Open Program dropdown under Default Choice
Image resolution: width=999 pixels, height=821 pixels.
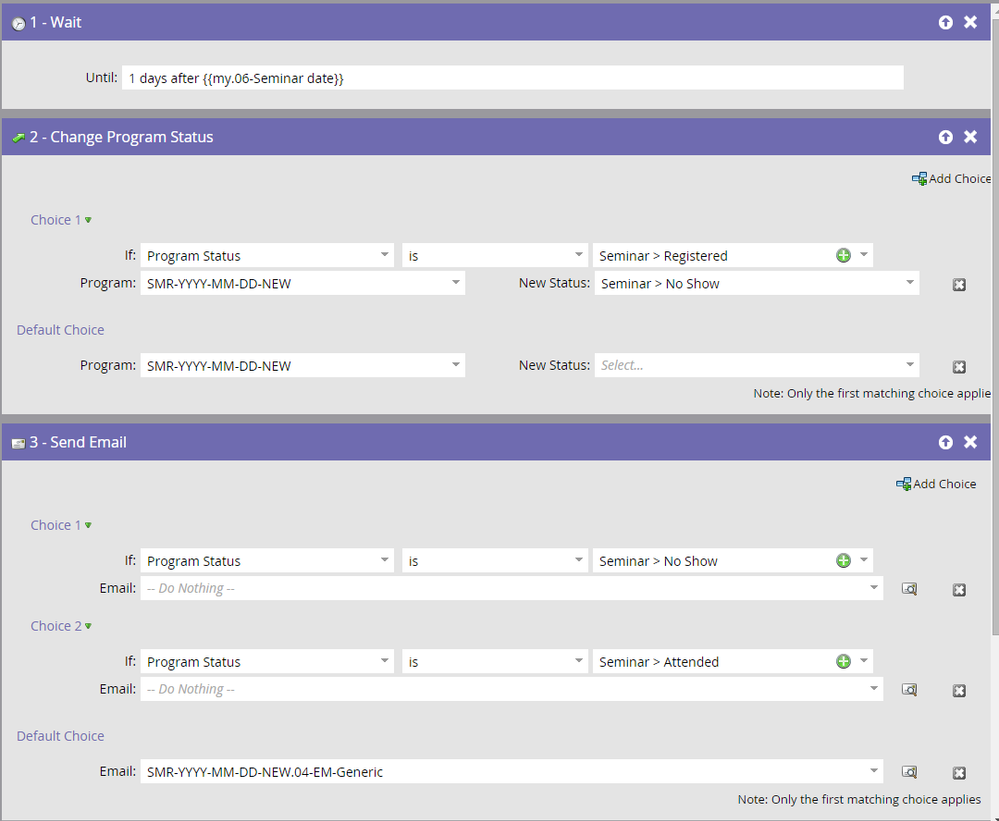(303, 366)
